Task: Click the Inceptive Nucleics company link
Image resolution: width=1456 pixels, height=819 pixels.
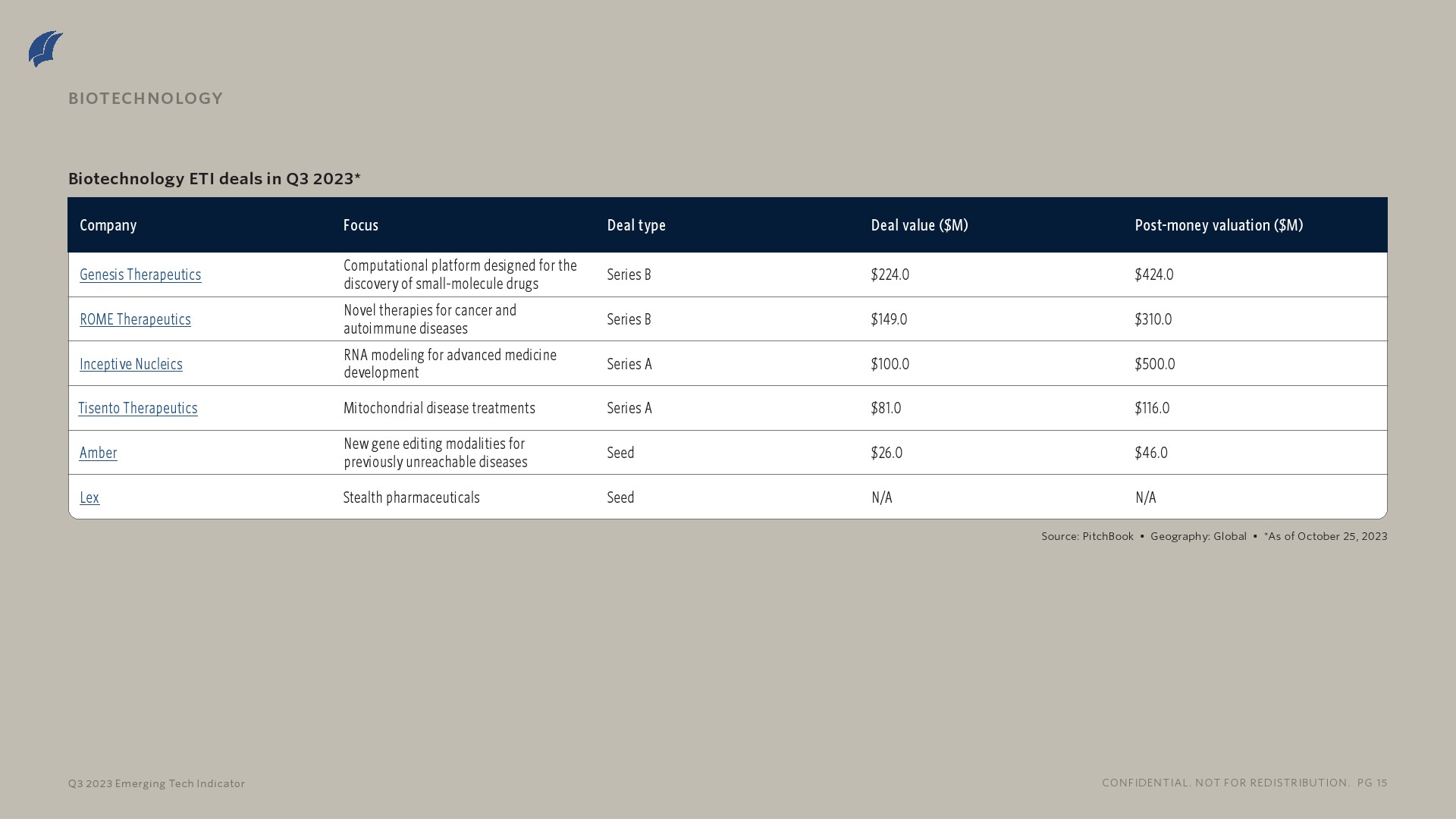Action: click(x=131, y=364)
